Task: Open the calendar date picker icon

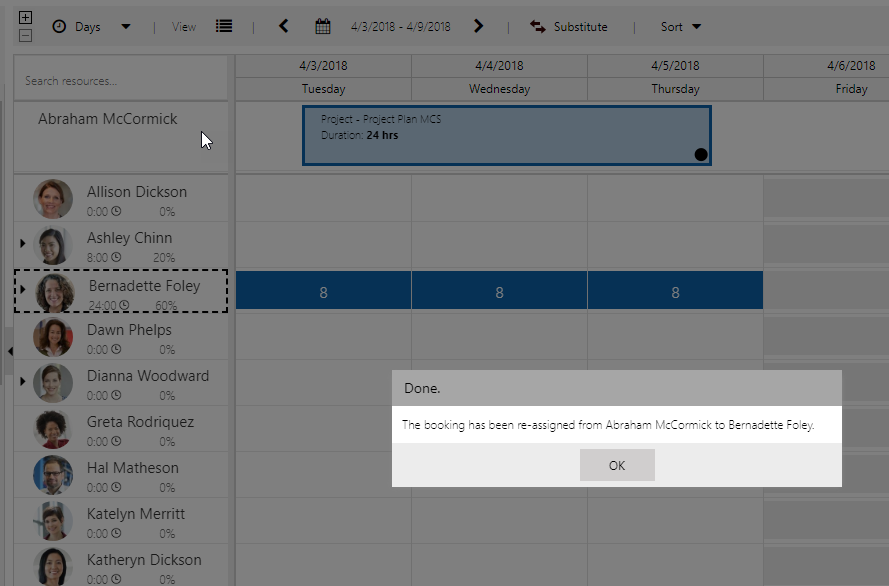Action: coord(323,27)
